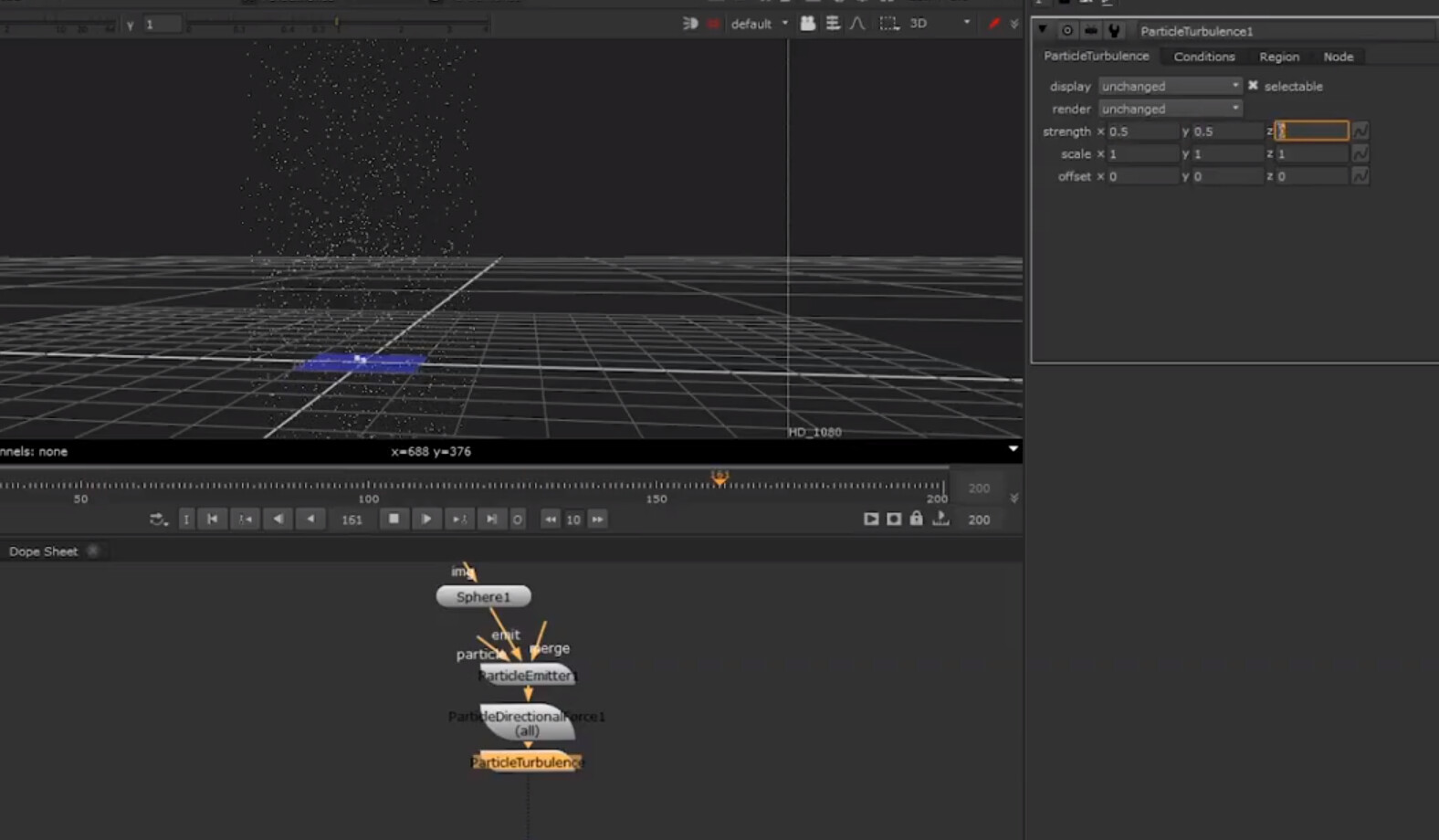Open the 3D view mode dropdown
Screen dimensions: 1439x840
[x=940, y=23]
